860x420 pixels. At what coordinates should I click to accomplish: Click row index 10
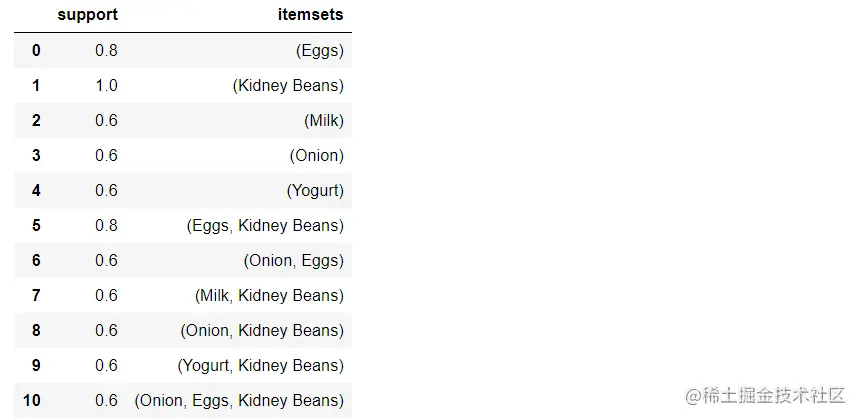click(x=32, y=400)
